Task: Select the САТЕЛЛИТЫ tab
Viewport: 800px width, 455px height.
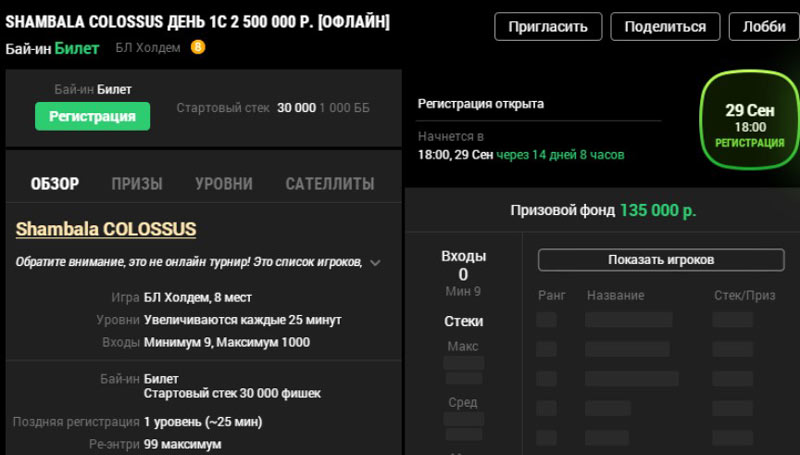Action: (330, 184)
